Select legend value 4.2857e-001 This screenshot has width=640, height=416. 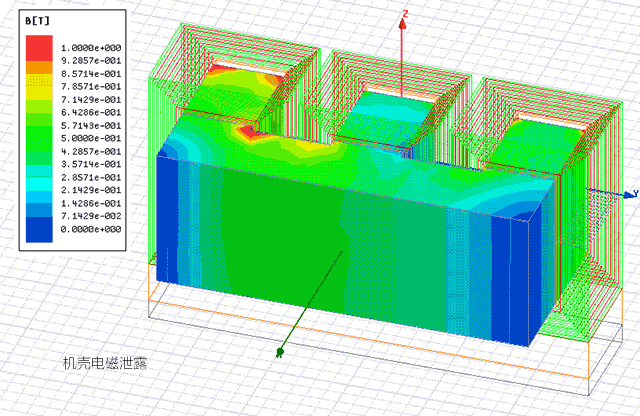pos(91,151)
